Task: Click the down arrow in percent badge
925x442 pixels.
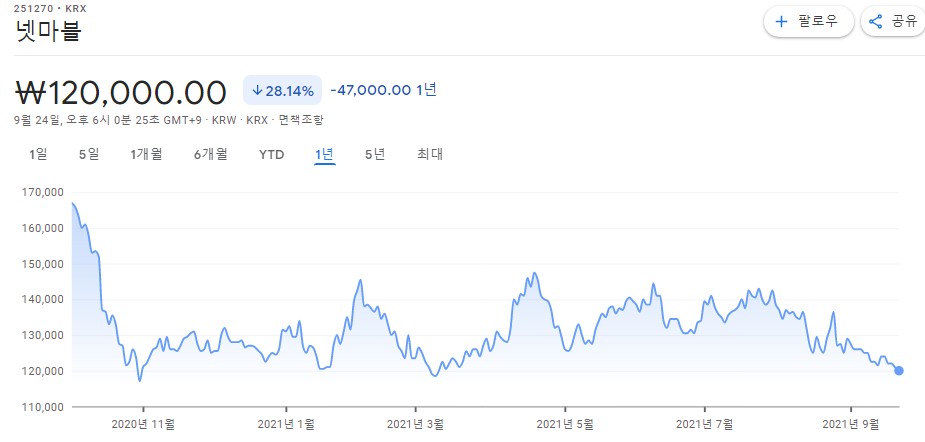Action: click(x=257, y=90)
